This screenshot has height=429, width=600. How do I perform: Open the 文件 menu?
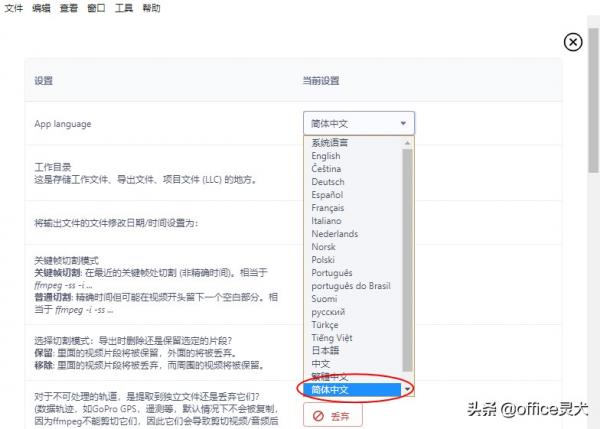pos(13,8)
